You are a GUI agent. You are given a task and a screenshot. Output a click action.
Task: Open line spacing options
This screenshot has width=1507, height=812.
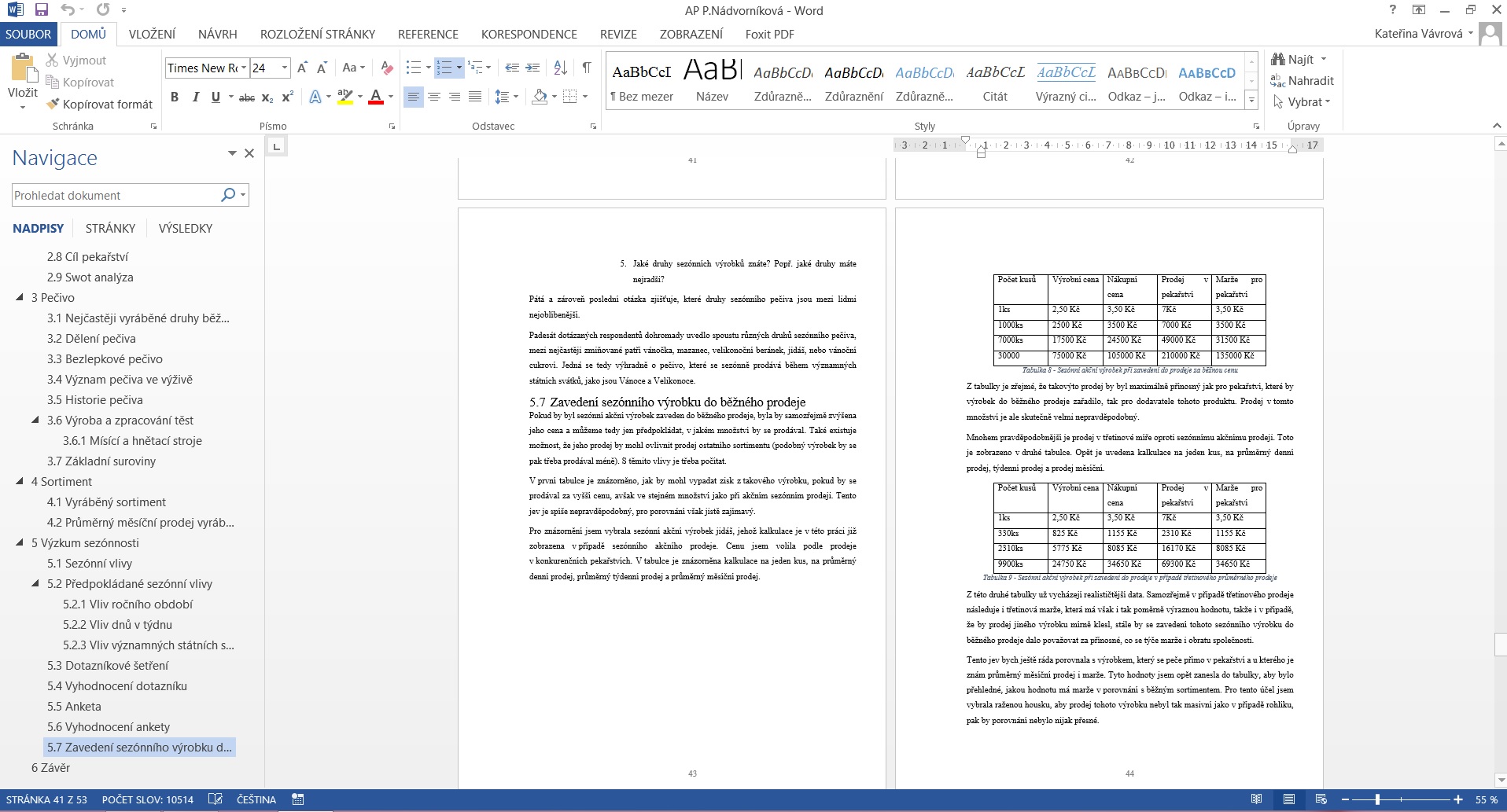pos(506,97)
